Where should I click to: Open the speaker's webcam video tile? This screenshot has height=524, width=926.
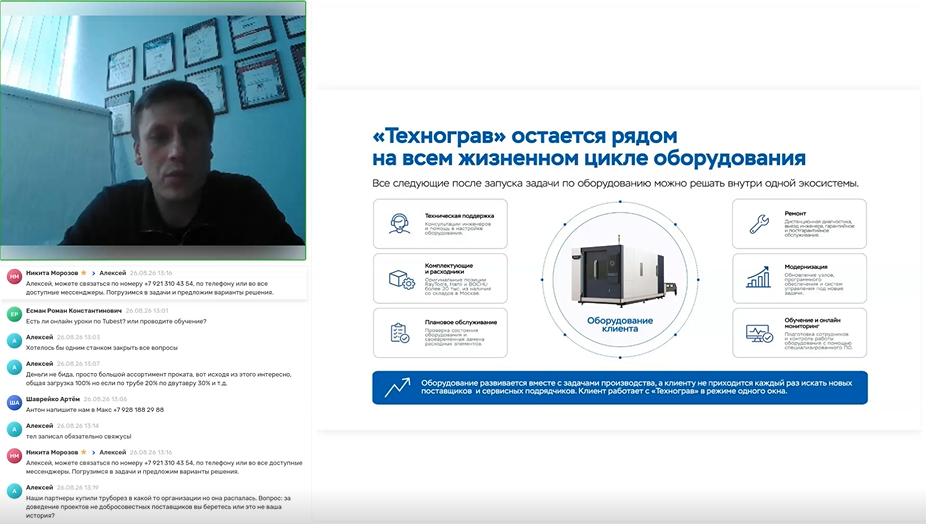tap(153, 130)
